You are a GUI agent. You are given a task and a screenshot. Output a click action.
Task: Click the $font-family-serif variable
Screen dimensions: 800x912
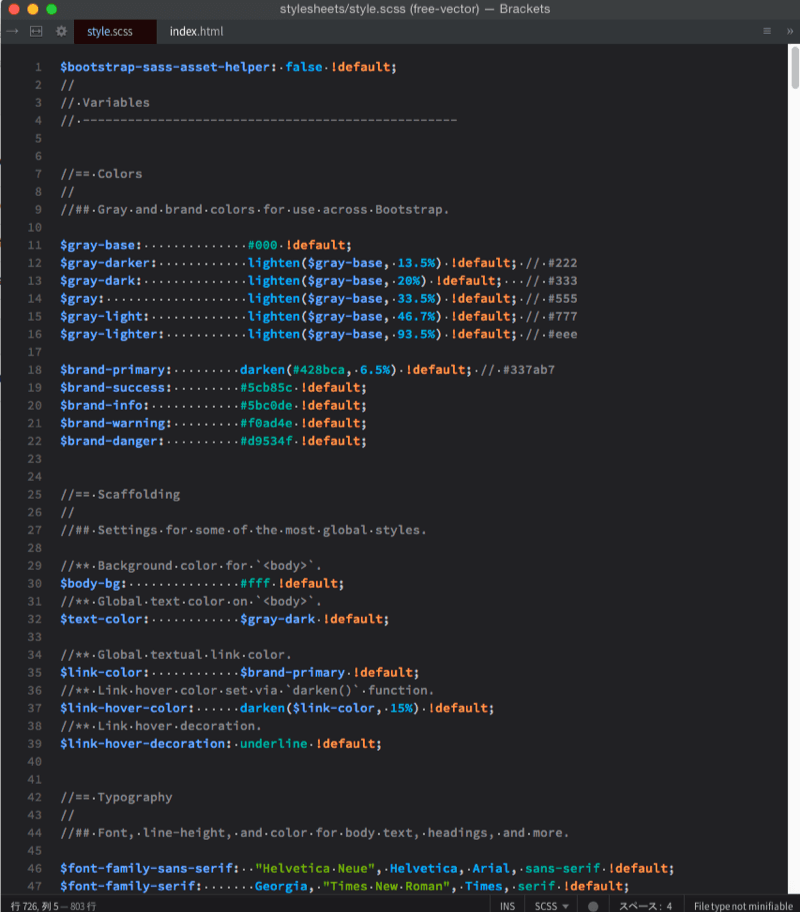click(127, 886)
